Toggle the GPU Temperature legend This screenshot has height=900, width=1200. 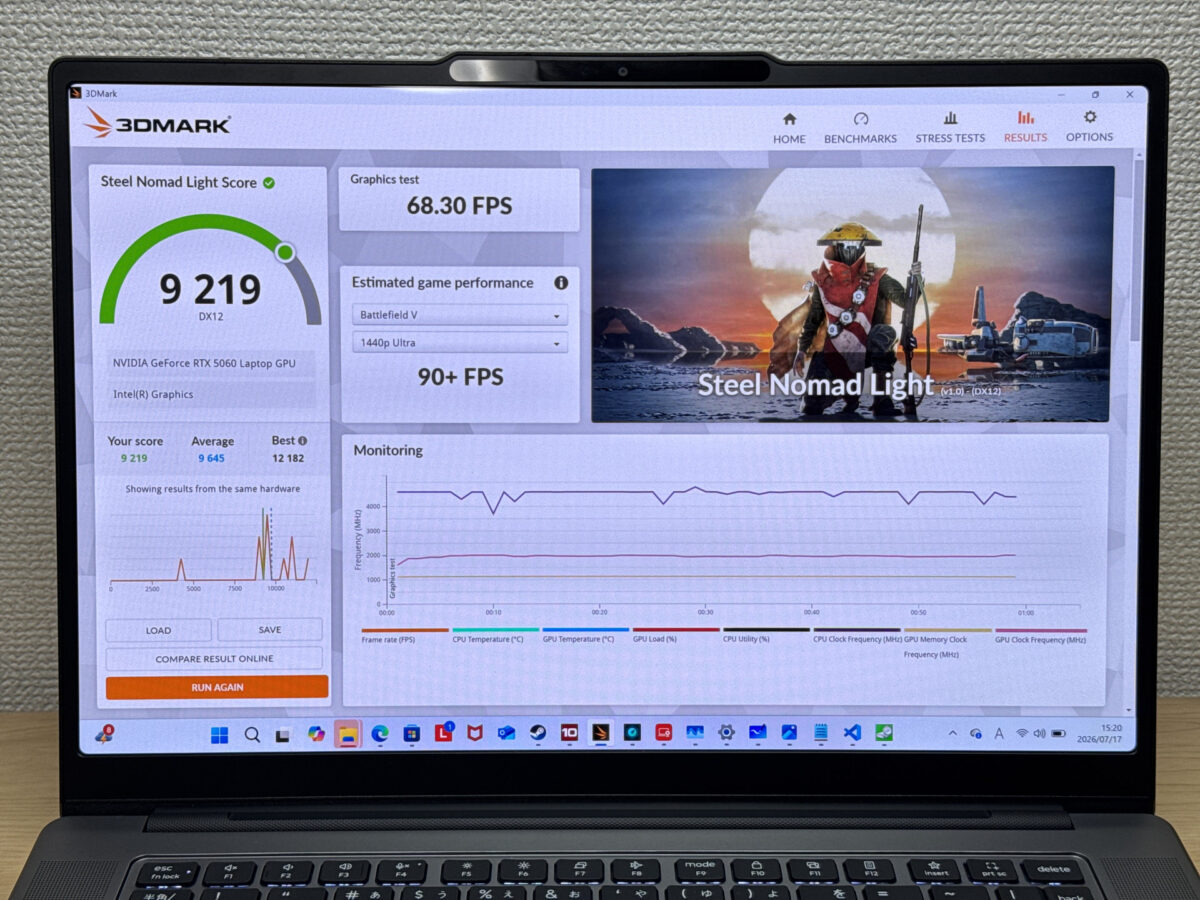[585, 635]
